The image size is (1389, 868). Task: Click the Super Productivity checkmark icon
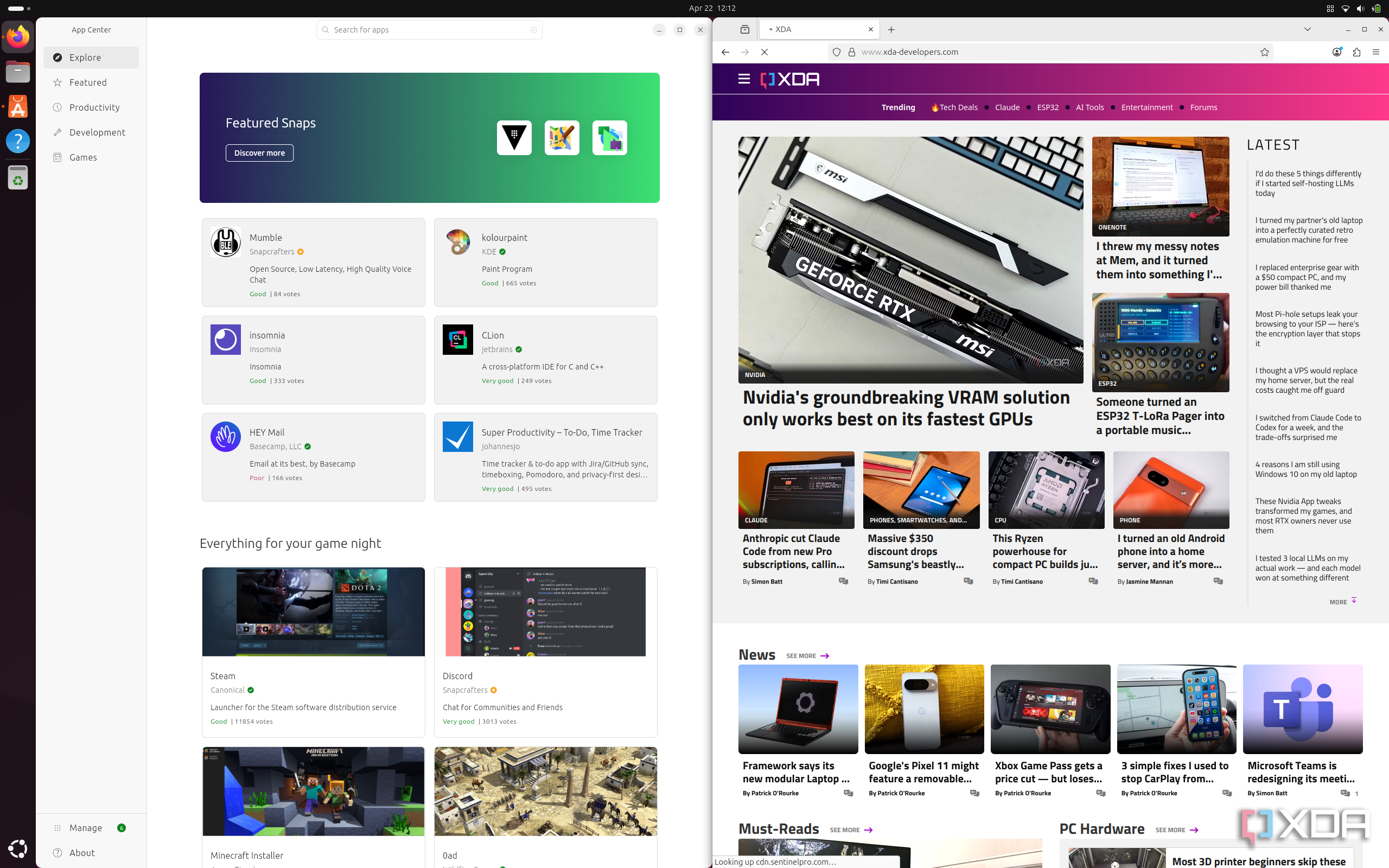tap(458, 437)
